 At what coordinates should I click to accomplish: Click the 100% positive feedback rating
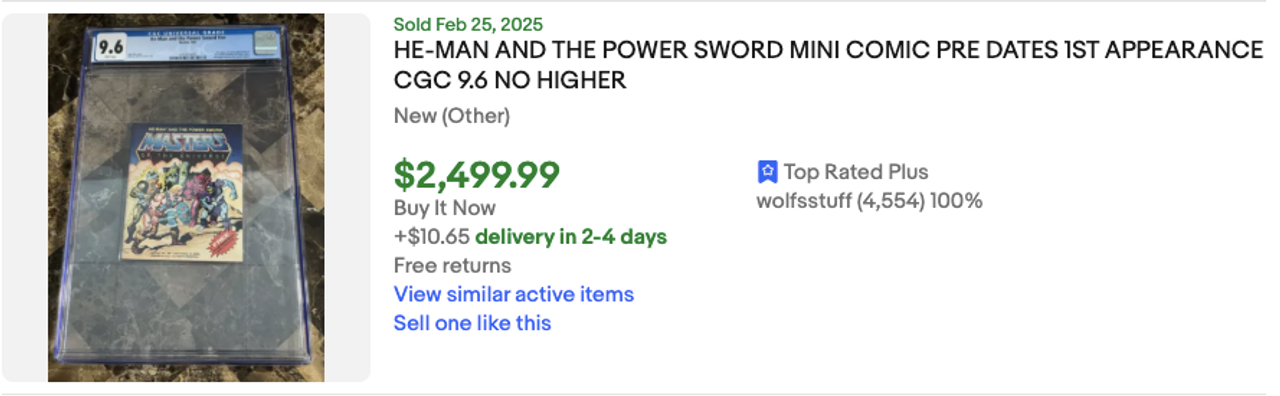pos(956,201)
